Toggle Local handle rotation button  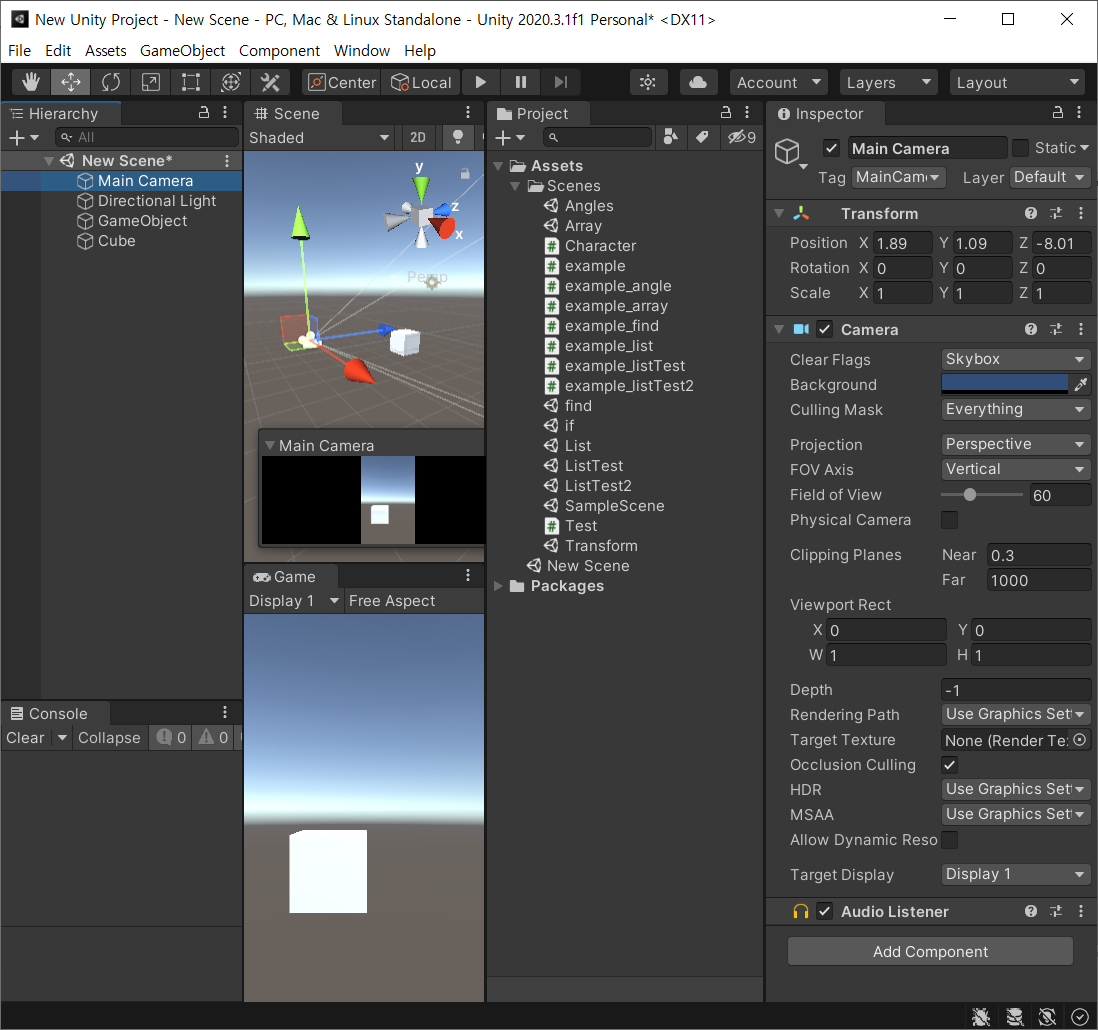[421, 83]
